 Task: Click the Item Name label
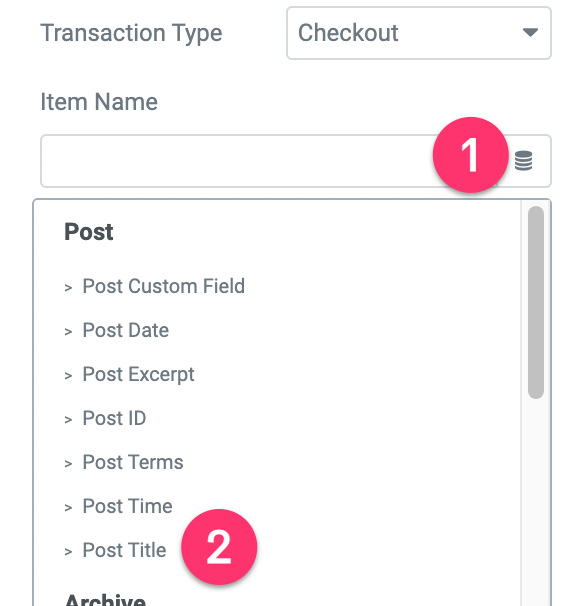pos(99,102)
